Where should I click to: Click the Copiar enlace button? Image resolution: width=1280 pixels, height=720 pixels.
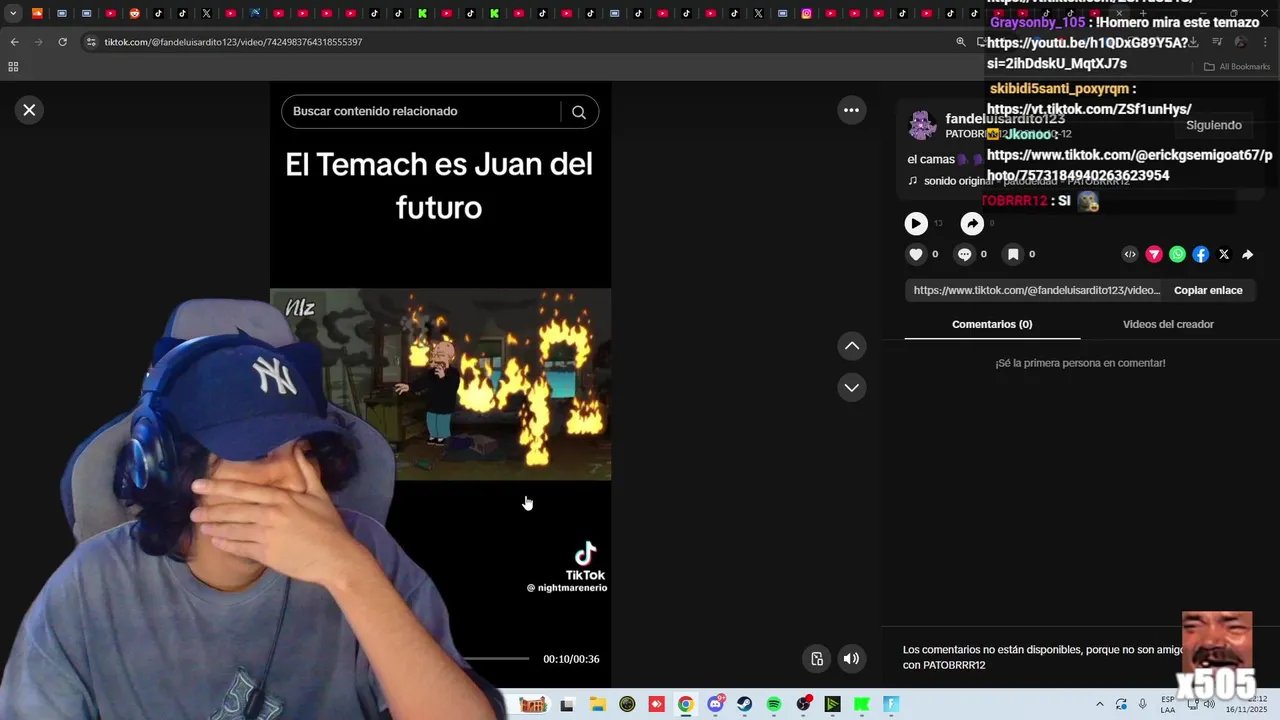[1208, 290]
